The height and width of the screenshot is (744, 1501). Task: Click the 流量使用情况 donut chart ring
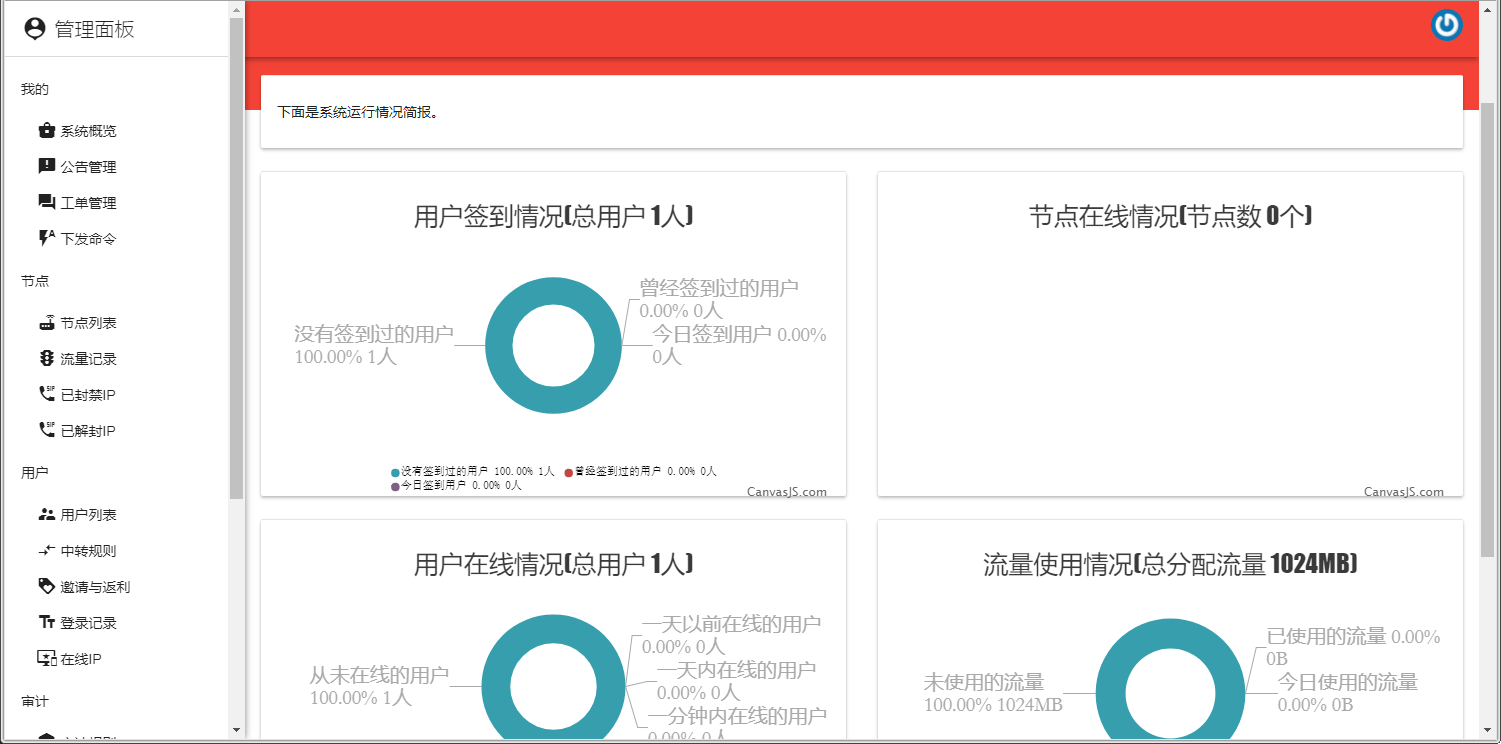click(x=1111, y=692)
